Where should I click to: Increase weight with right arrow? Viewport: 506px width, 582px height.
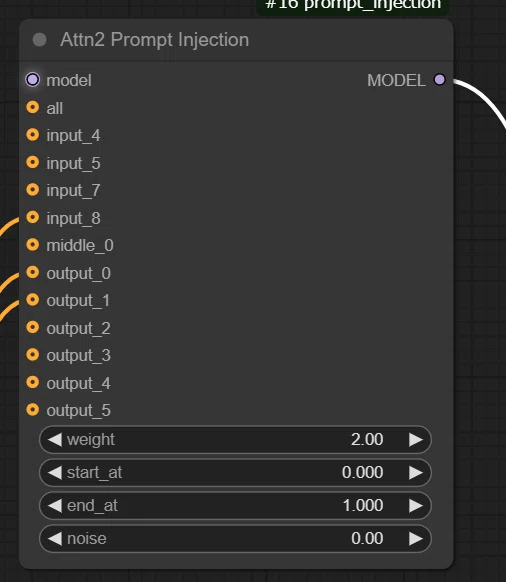coord(416,440)
